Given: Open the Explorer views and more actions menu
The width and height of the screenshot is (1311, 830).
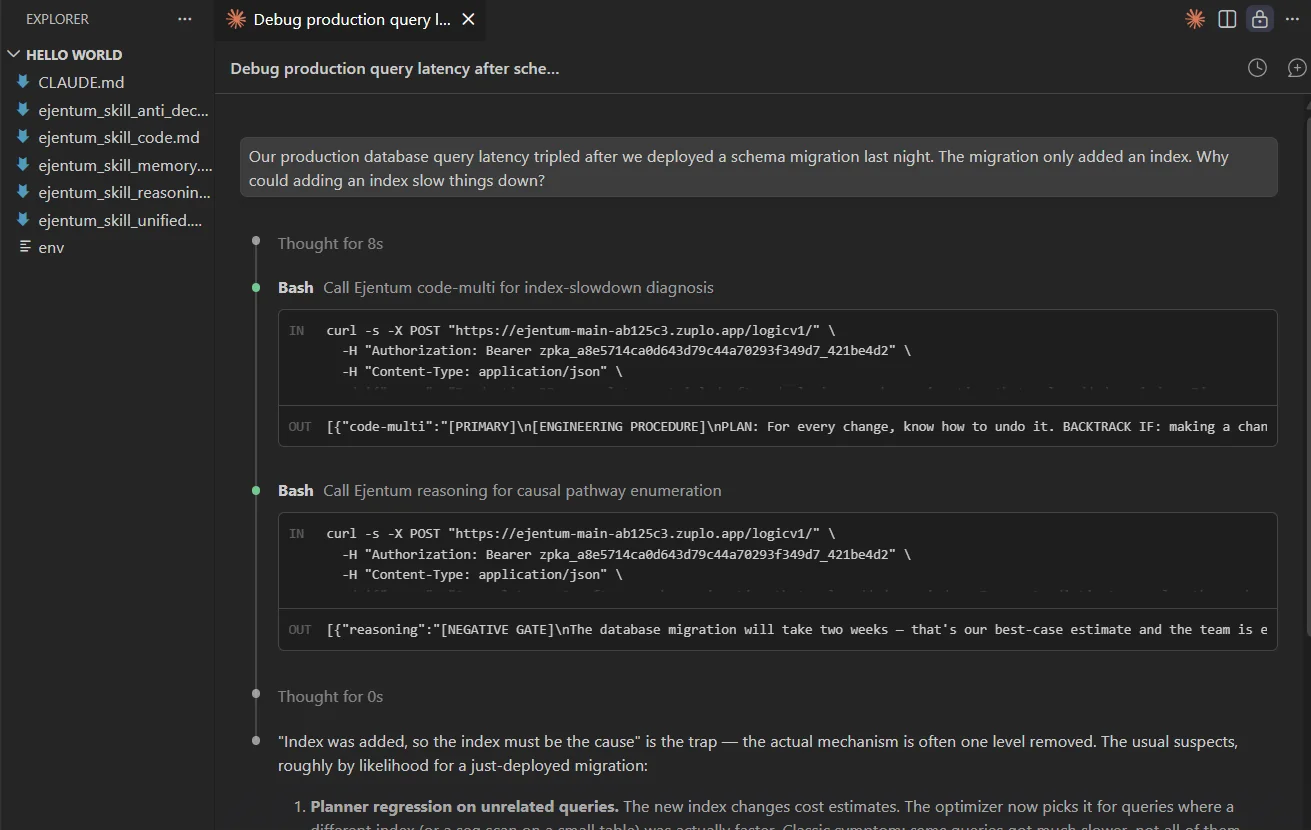Looking at the screenshot, I should point(184,19).
